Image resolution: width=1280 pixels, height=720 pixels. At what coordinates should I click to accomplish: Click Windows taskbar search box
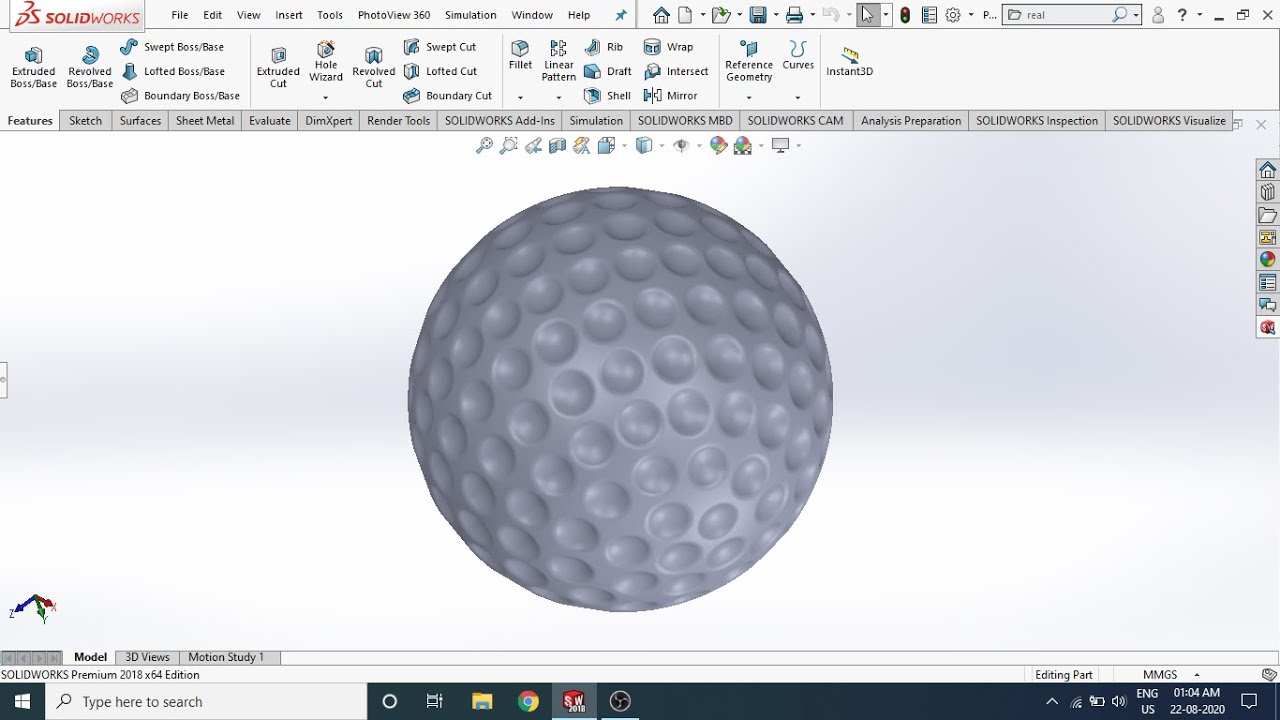pos(206,701)
